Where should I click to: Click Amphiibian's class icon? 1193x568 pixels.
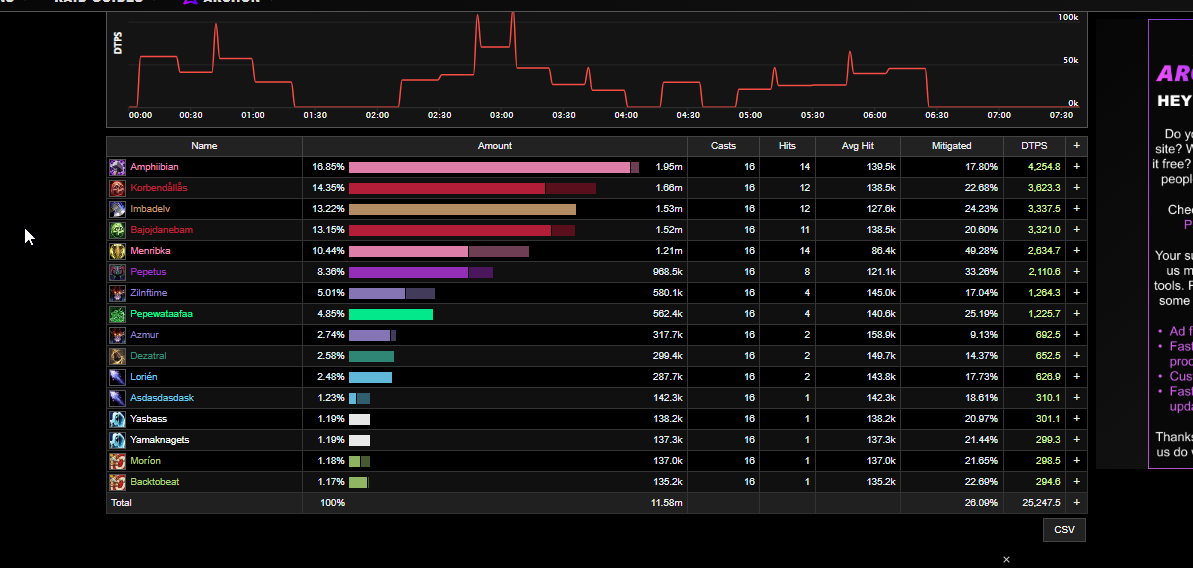[116, 167]
